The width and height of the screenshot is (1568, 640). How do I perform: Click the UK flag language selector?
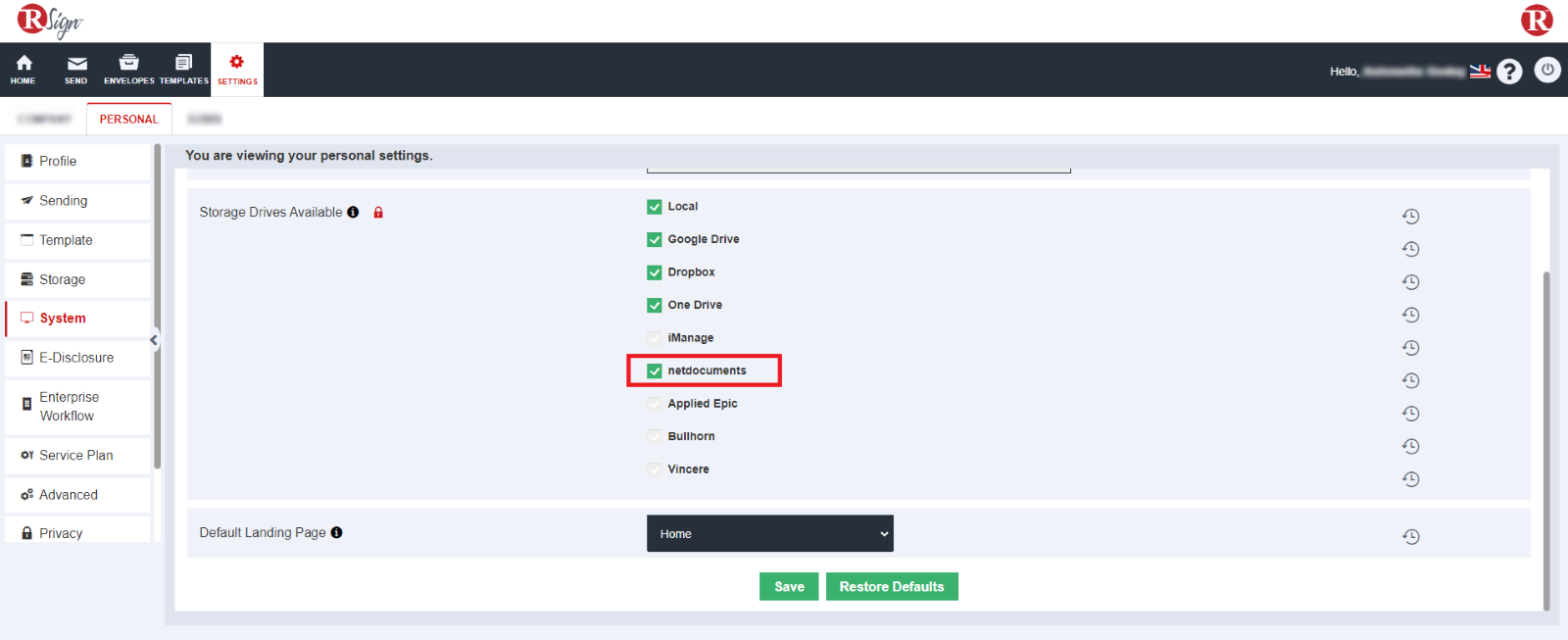coord(1480,71)
